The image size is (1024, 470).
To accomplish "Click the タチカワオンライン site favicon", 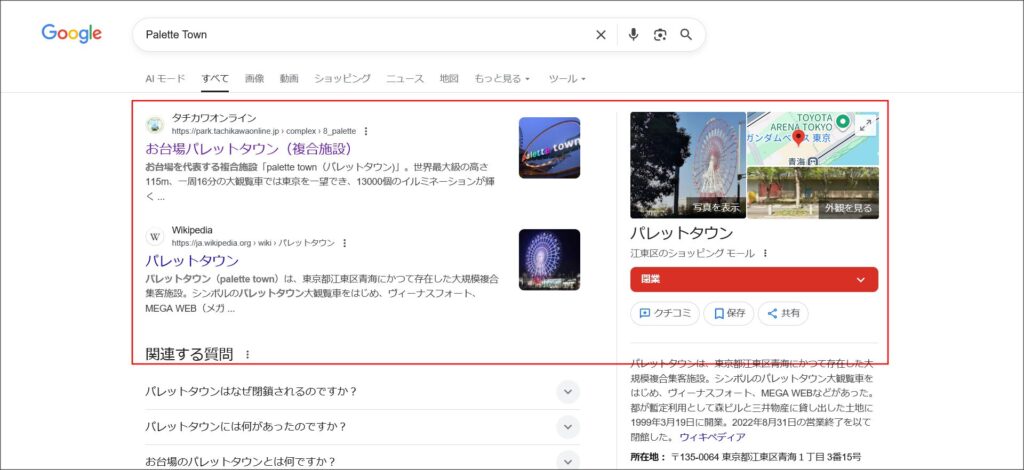I will (155, 125).
